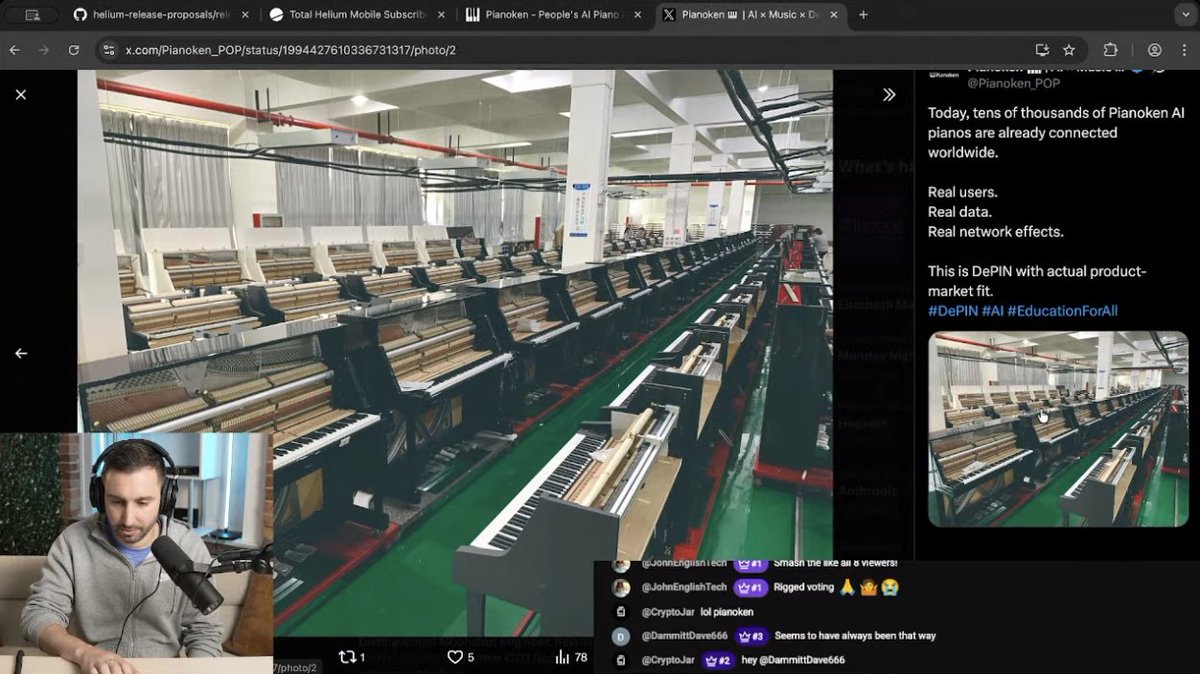Click the streamer webcam overlay

pos(136,553)
